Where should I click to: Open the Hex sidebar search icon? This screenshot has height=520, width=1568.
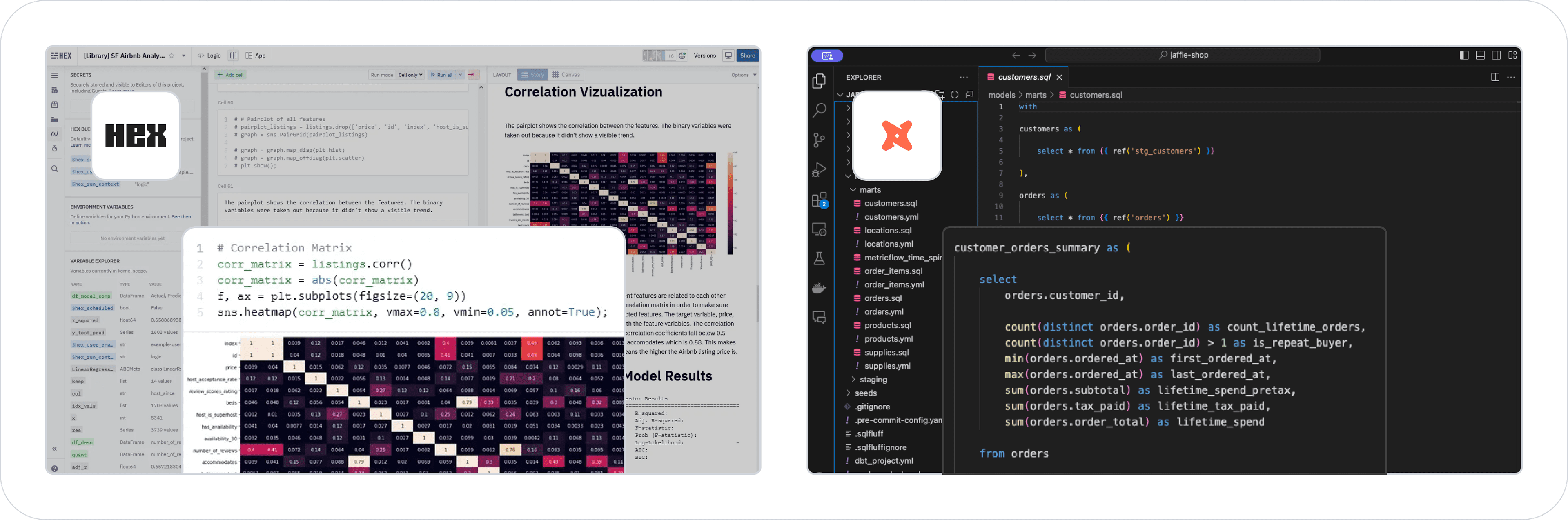[55, 169]
